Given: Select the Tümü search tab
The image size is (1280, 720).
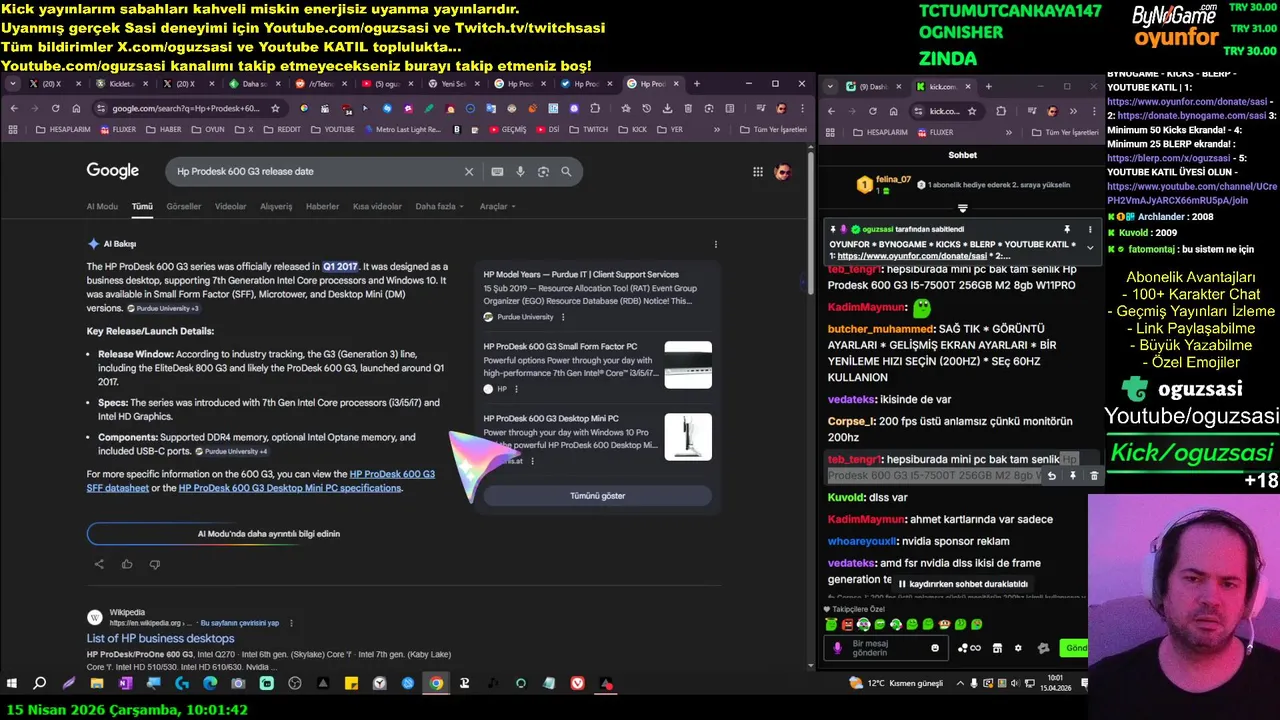Looking at the screenshot, I should pos(142,206).
